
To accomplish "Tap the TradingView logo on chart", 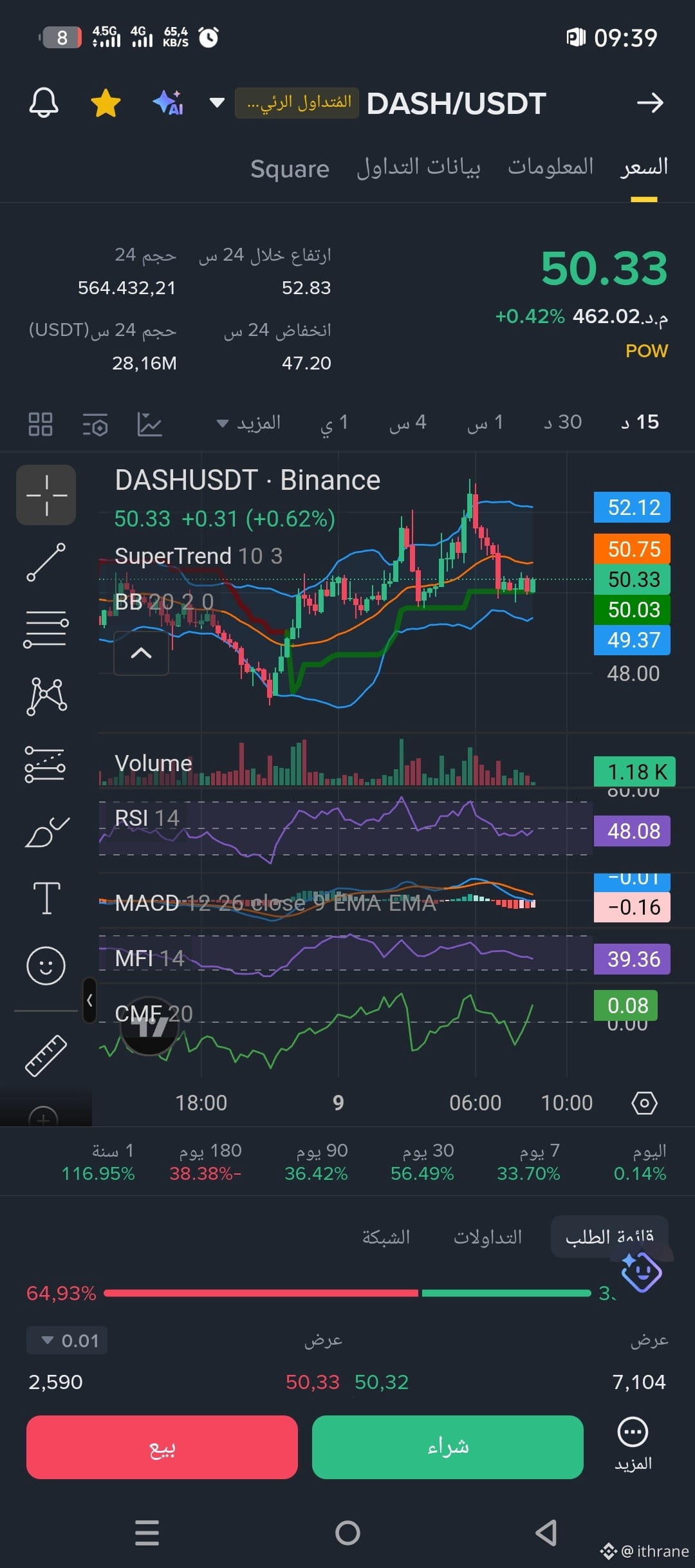I will (149, 1027).
